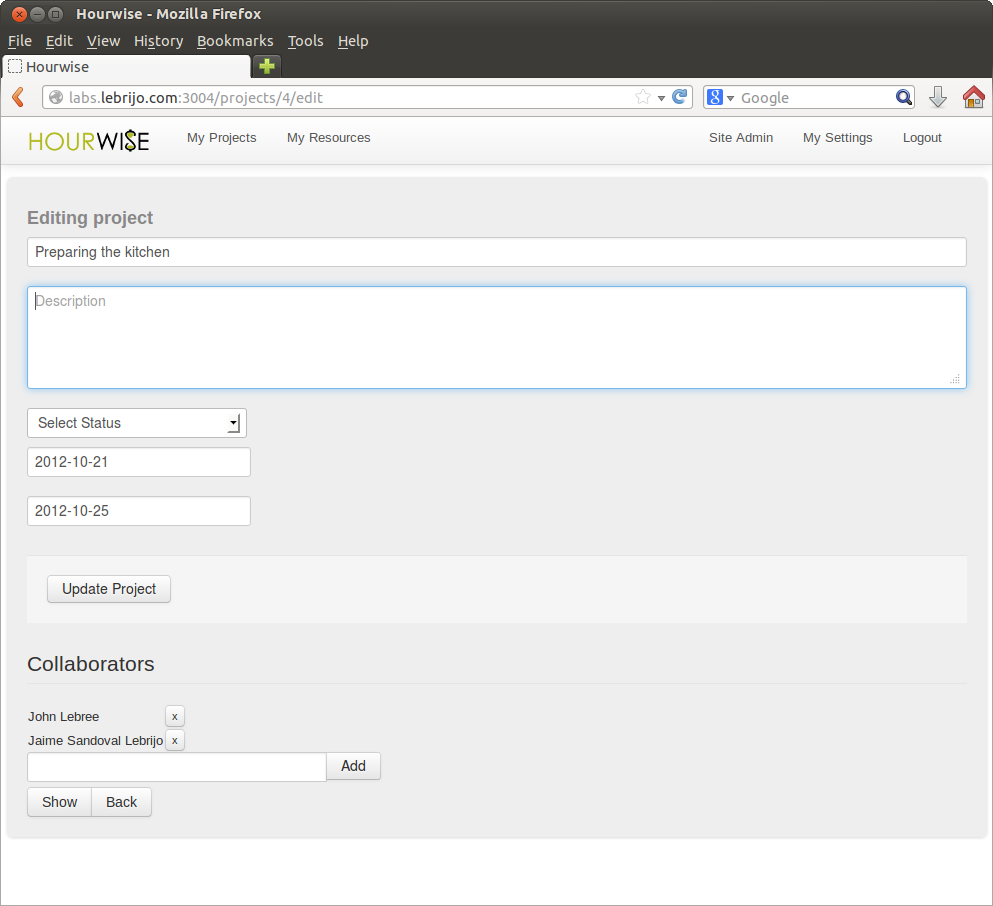Open the View menu
The width and height of the screenshot is (993, 906).
(x=103, y=41)
